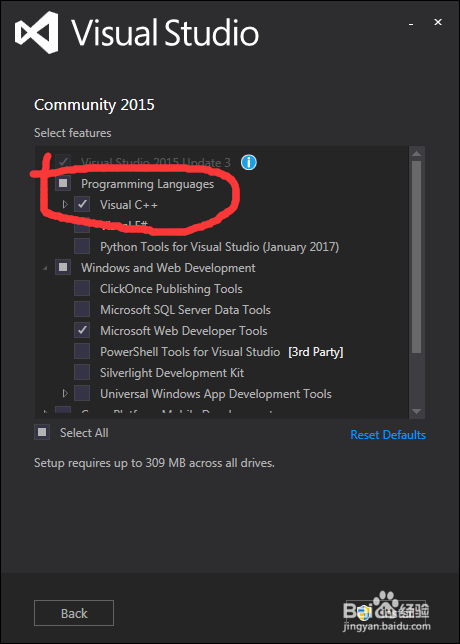Go Back to previous setup page
Viewport: 460px width, 644px height.
click(74, 613)
